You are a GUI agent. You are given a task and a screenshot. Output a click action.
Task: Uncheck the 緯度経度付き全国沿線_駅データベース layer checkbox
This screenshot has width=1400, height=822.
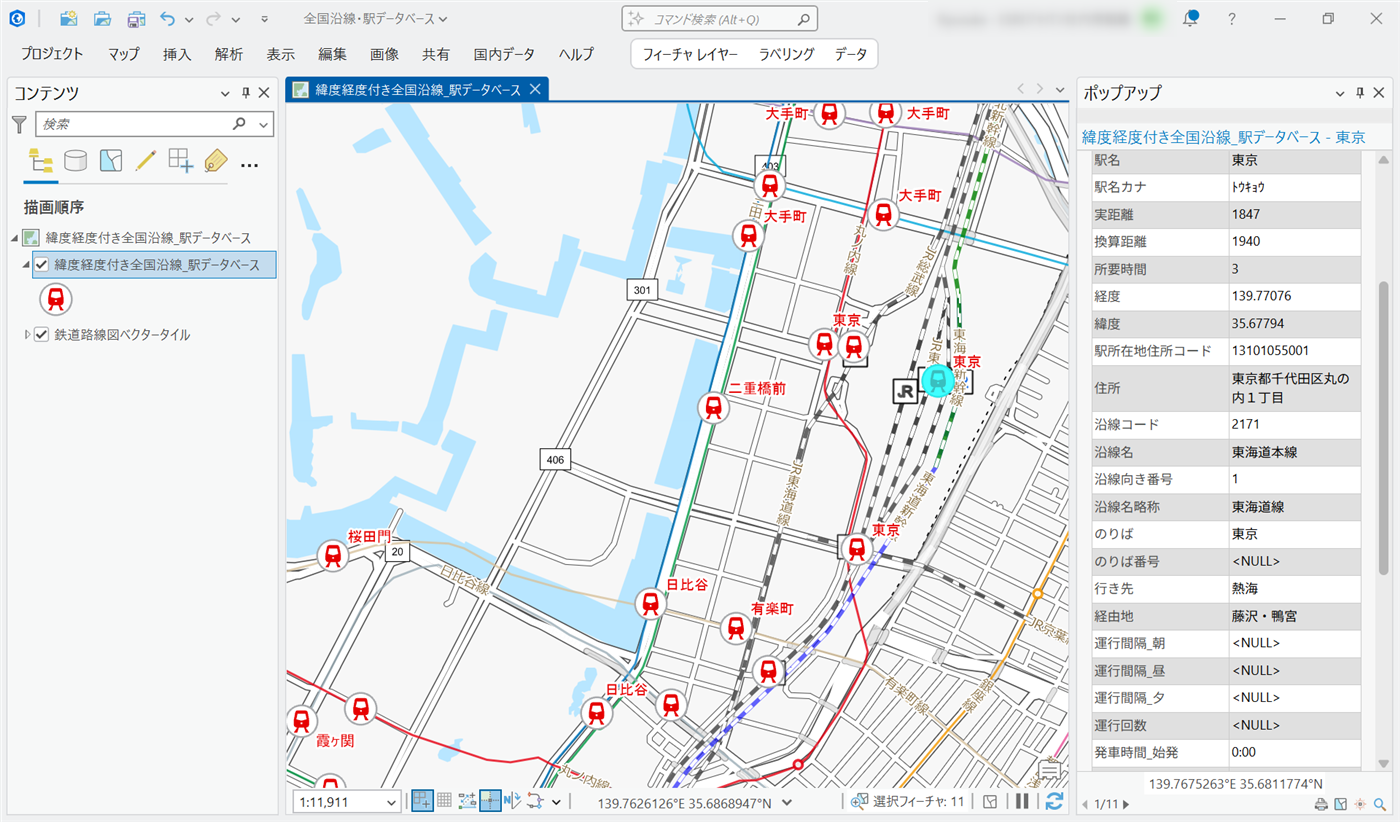(42, 265)
